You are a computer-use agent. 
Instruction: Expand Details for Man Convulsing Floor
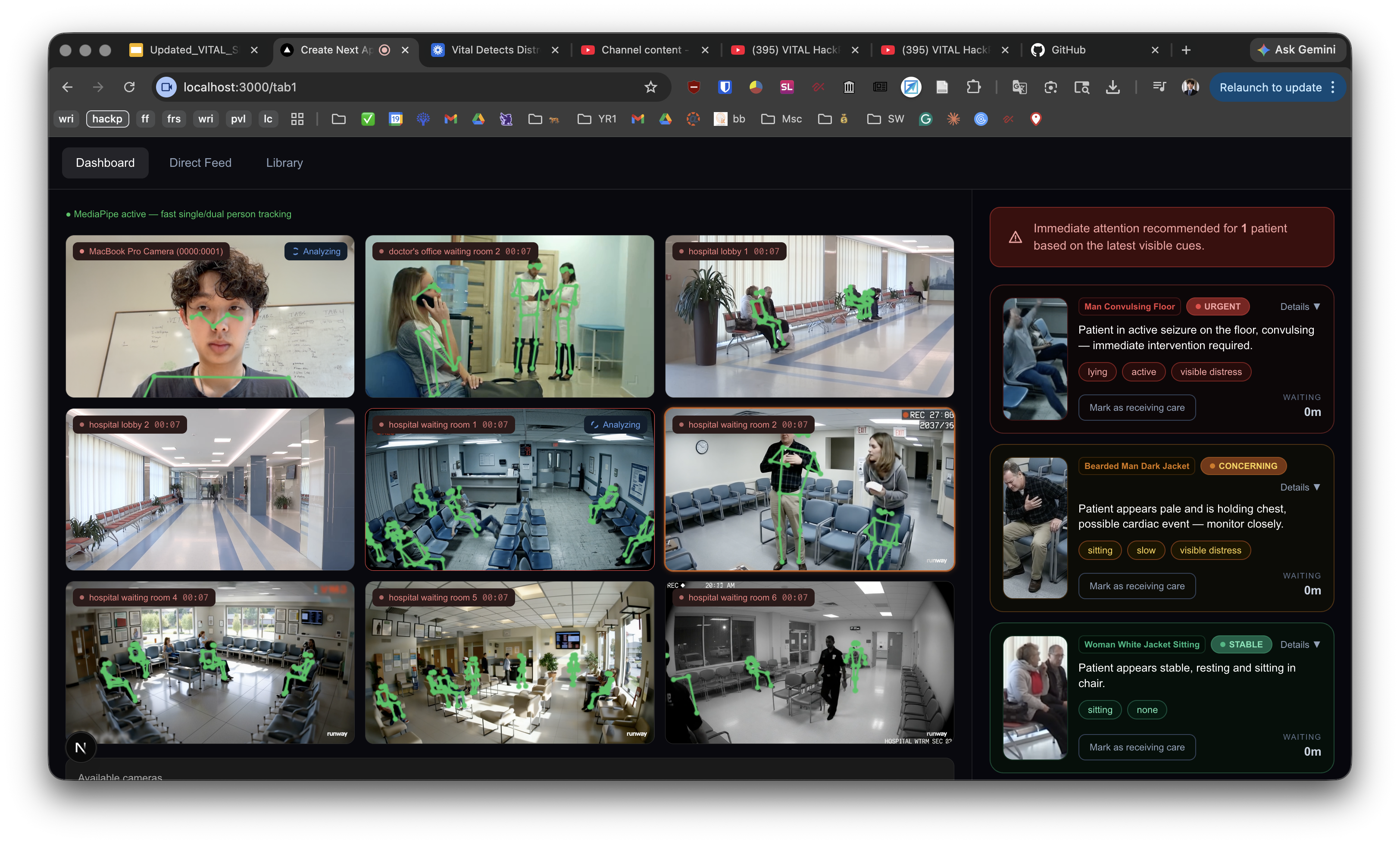pos(1300,306)
